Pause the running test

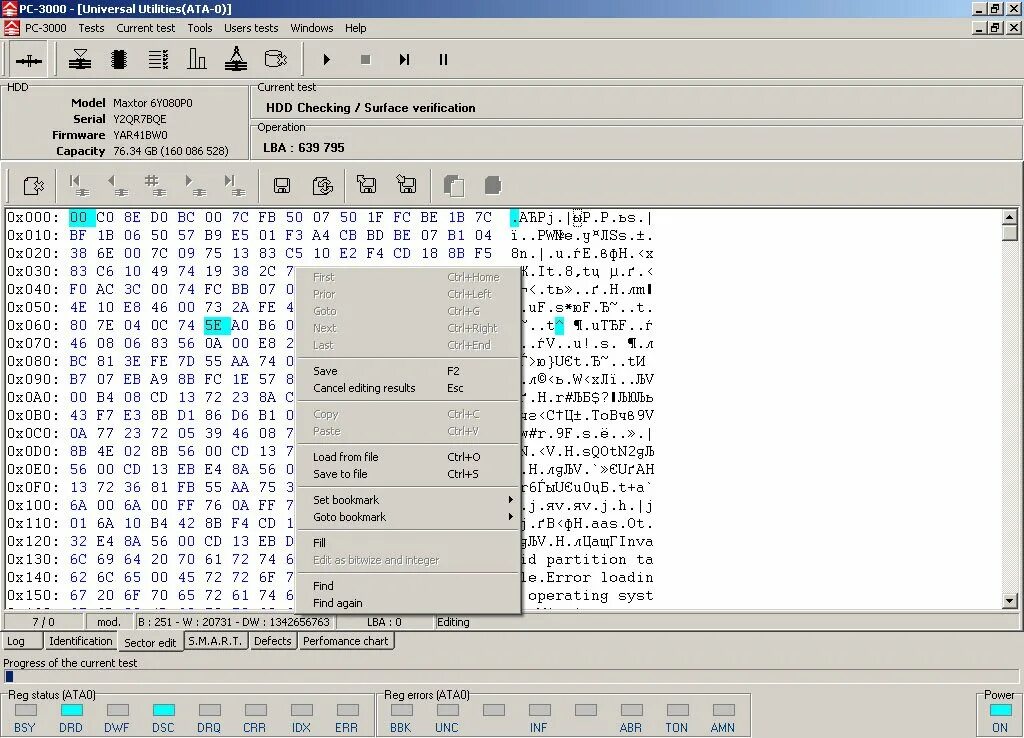443,59
